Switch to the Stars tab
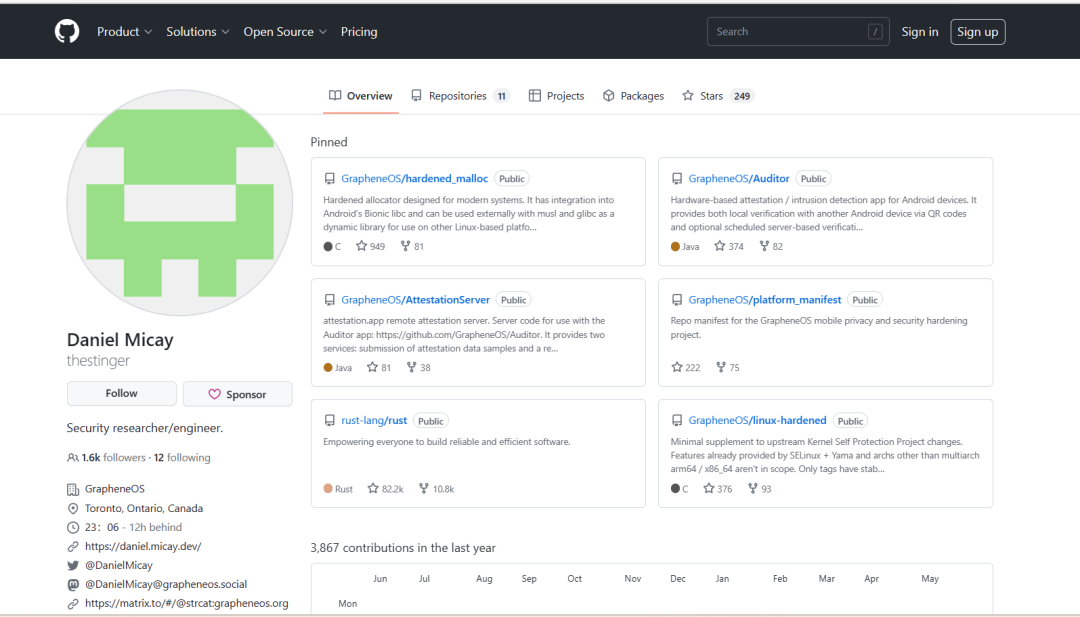Viewport: 1080px width, 617px height. pos(717,96)
